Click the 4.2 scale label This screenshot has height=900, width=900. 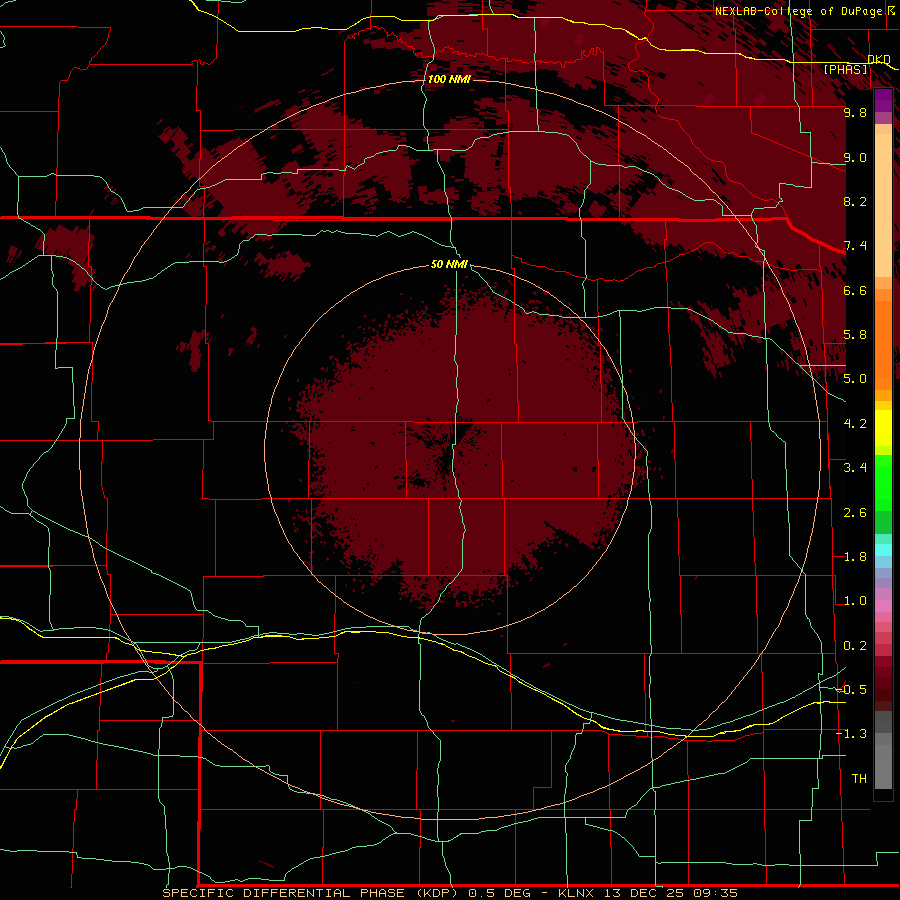coord(855,424)
